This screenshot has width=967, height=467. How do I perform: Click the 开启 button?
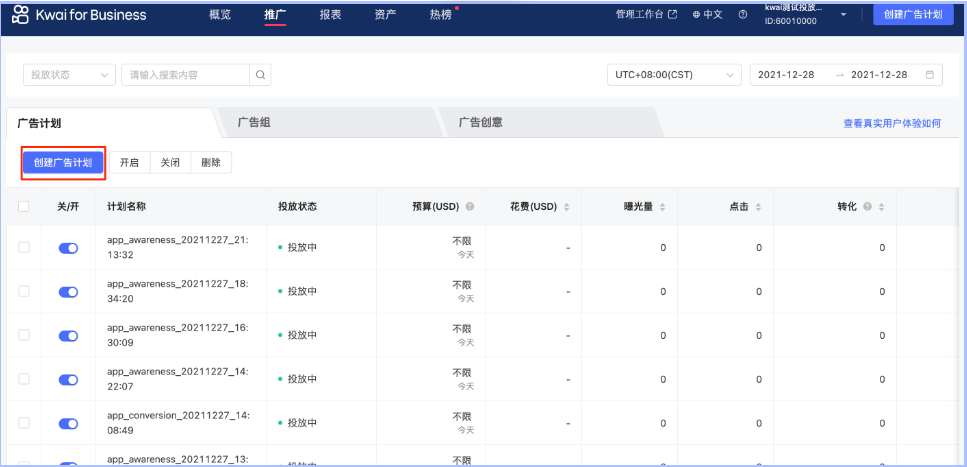(x=130, y=163)
